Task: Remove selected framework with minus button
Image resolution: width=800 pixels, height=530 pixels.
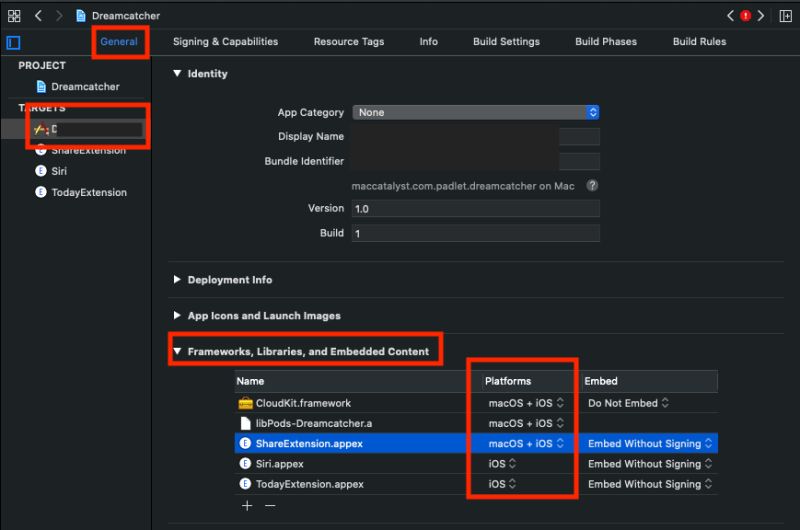Action: [270, 506]
